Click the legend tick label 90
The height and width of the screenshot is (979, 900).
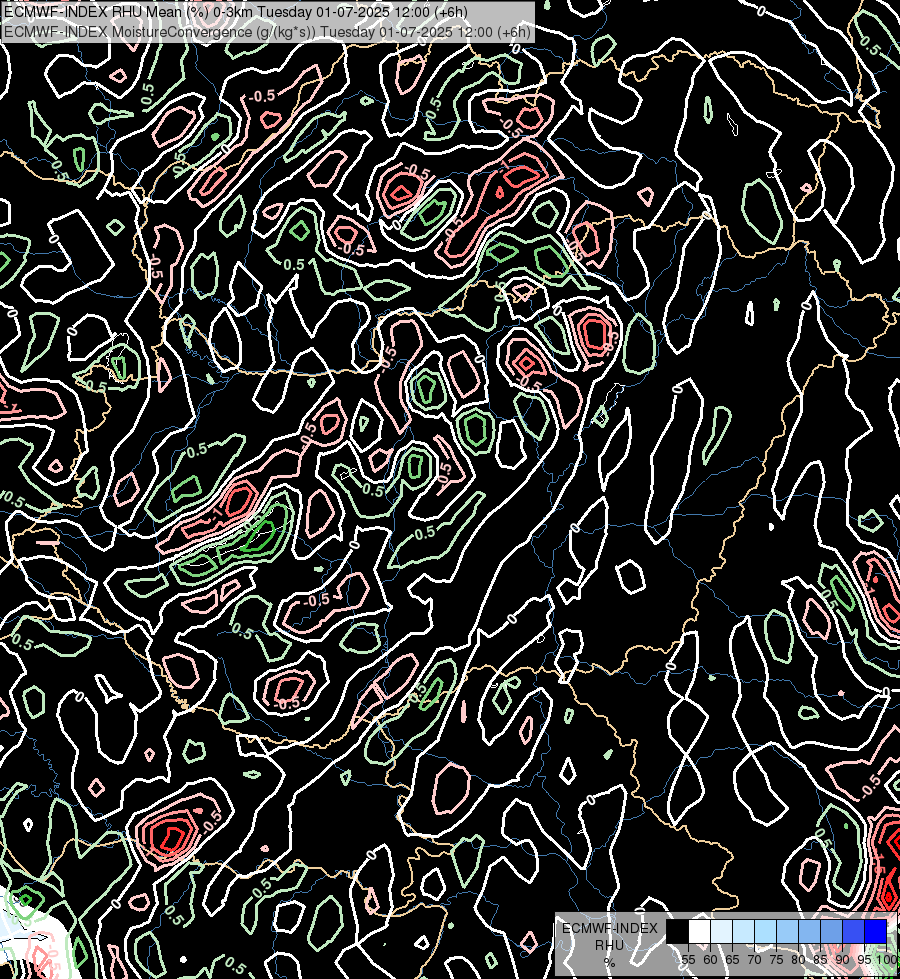pos(843,960)
